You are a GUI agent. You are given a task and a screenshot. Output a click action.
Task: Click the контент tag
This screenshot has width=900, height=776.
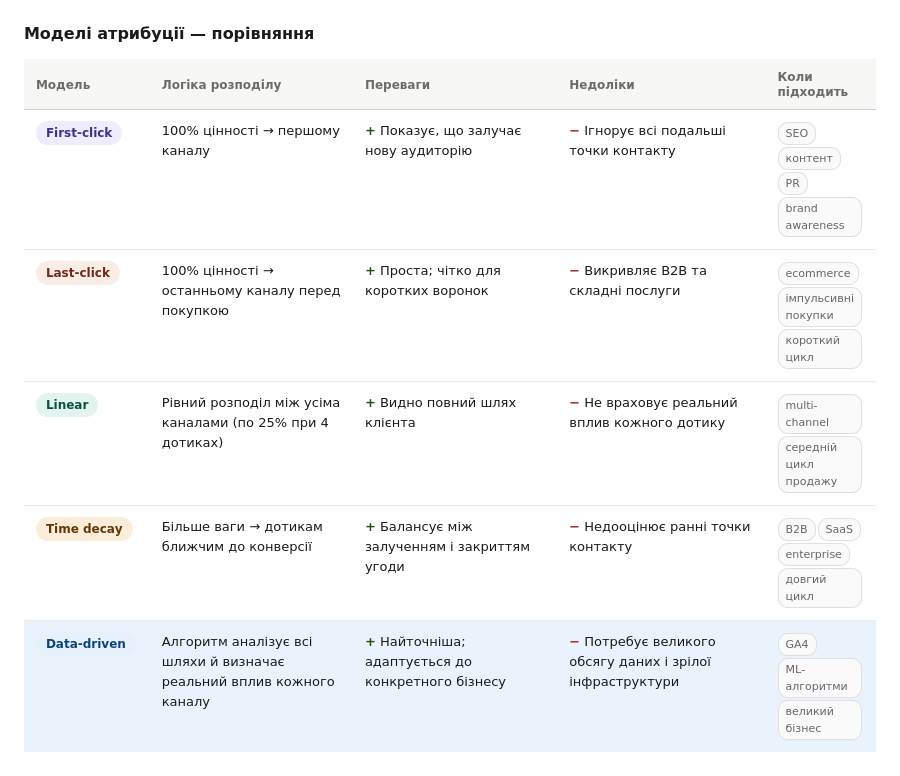809,158
